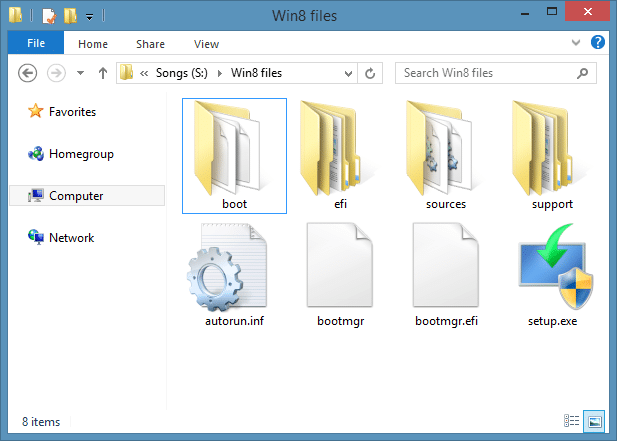Select the bootmgr.efi file icon
This screenshot has width=617, height=441.
pyautogui.click(x=446, y=265)
